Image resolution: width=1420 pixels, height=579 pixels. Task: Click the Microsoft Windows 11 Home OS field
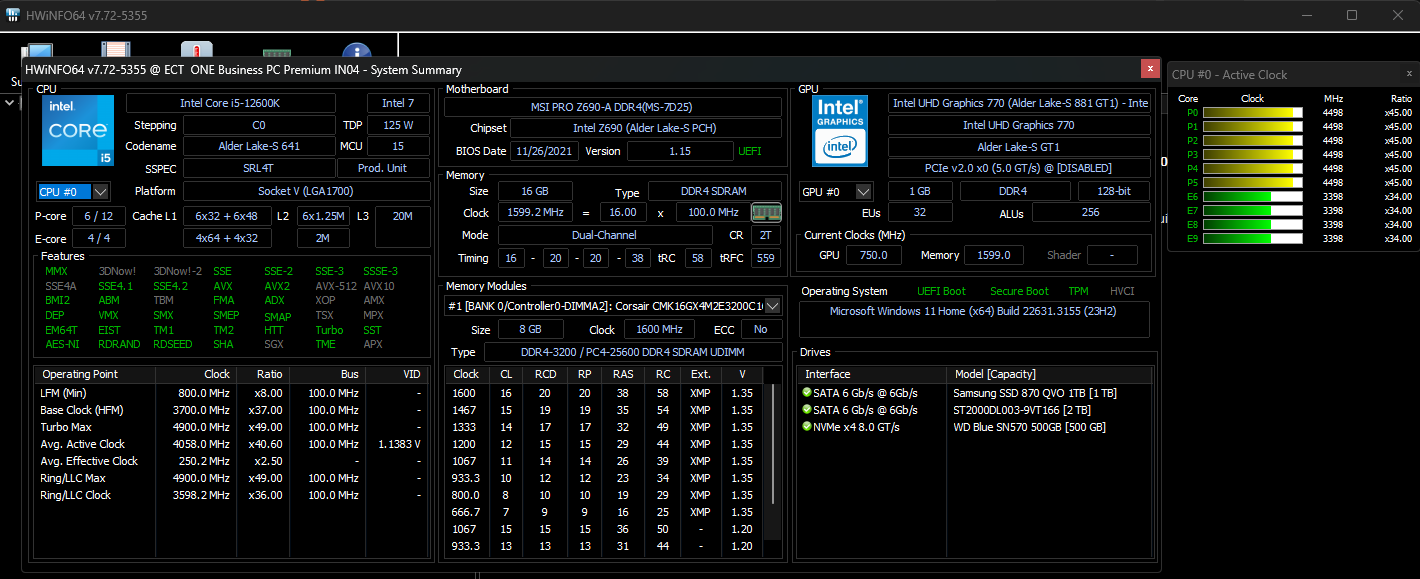coord(974,320)
